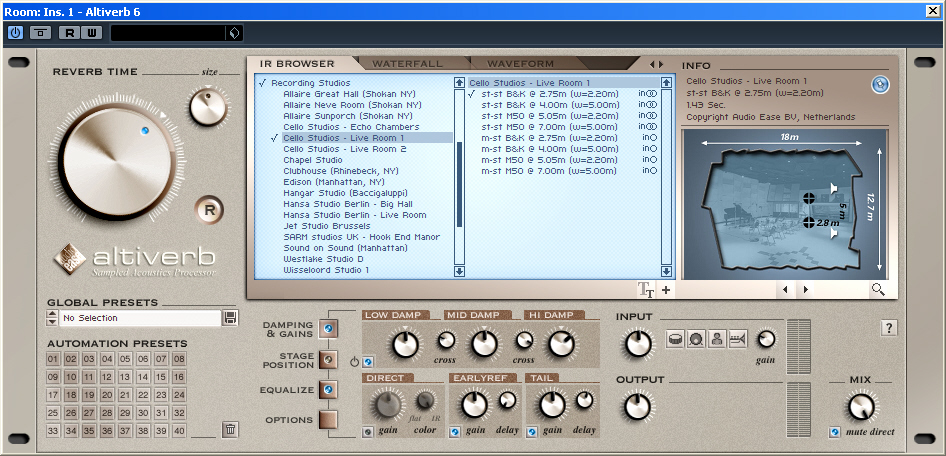Click the person voice test sound icon
946x456 pixels.
[x=717, y=340]
